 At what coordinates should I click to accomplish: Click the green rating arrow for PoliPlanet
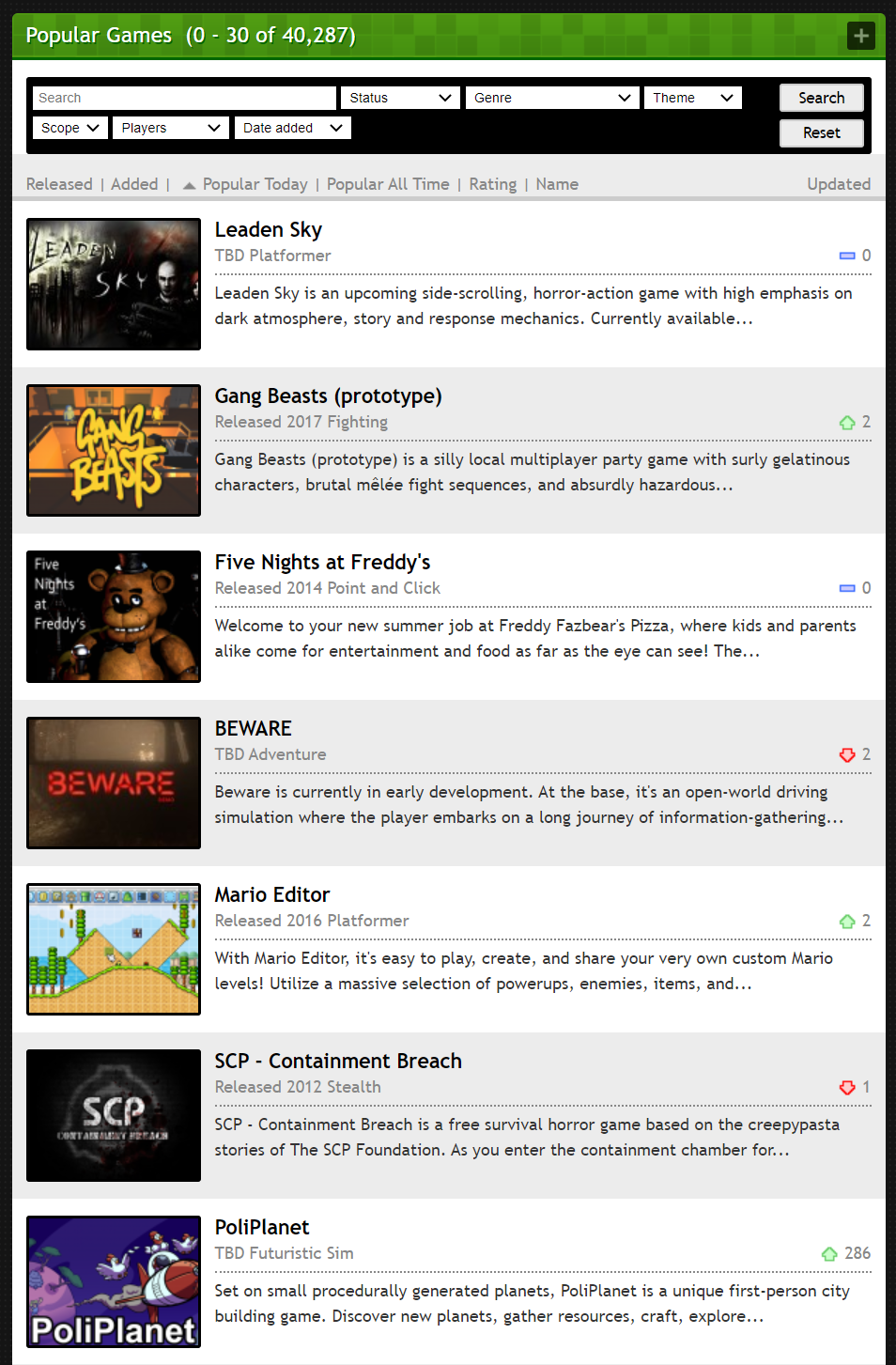[829, 1254]
